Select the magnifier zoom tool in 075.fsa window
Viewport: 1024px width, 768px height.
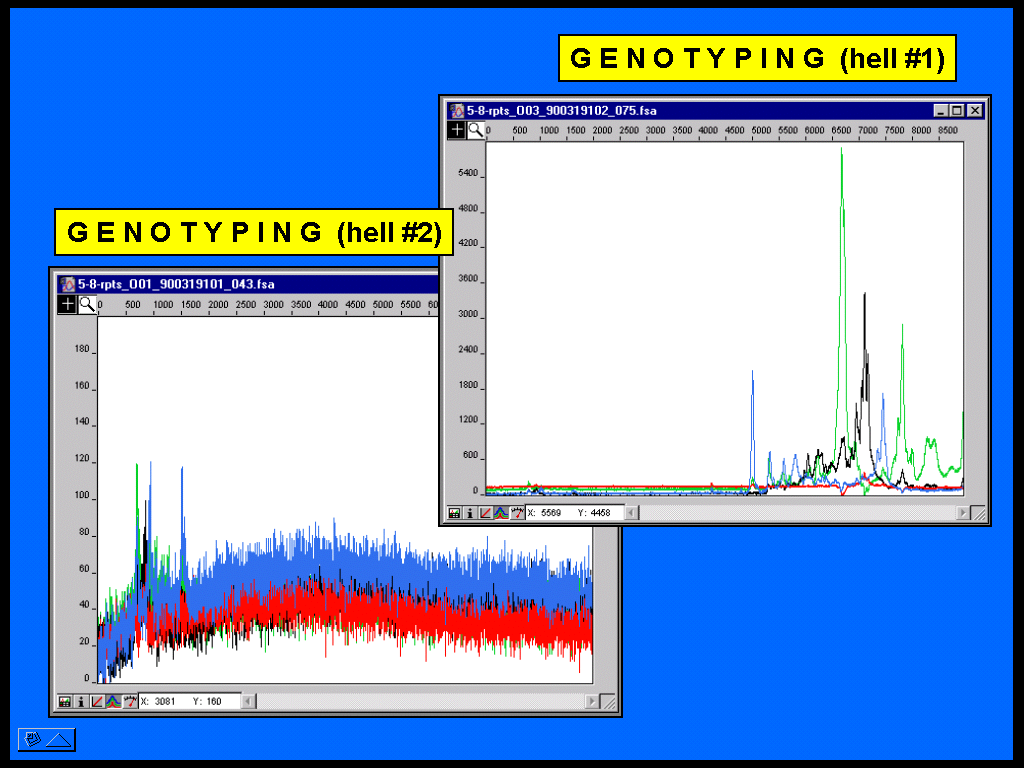[475, 130]
